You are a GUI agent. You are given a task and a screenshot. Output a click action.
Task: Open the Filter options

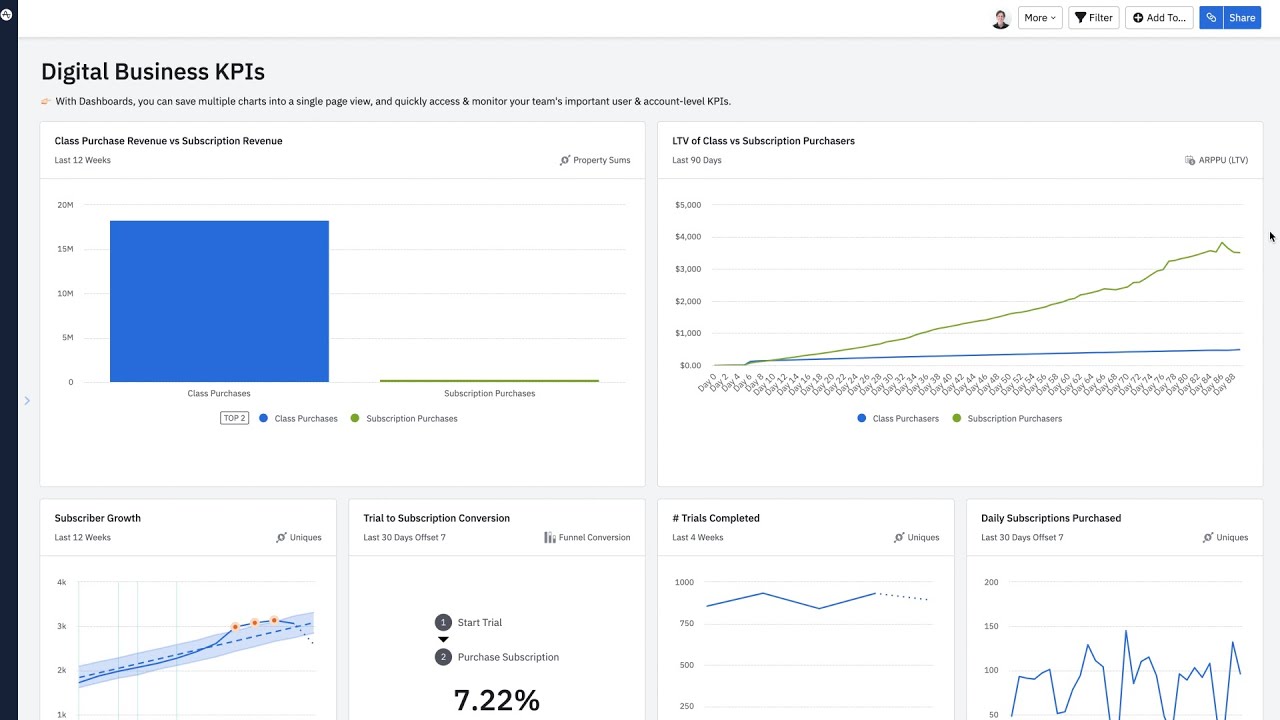click(1093, 18)
